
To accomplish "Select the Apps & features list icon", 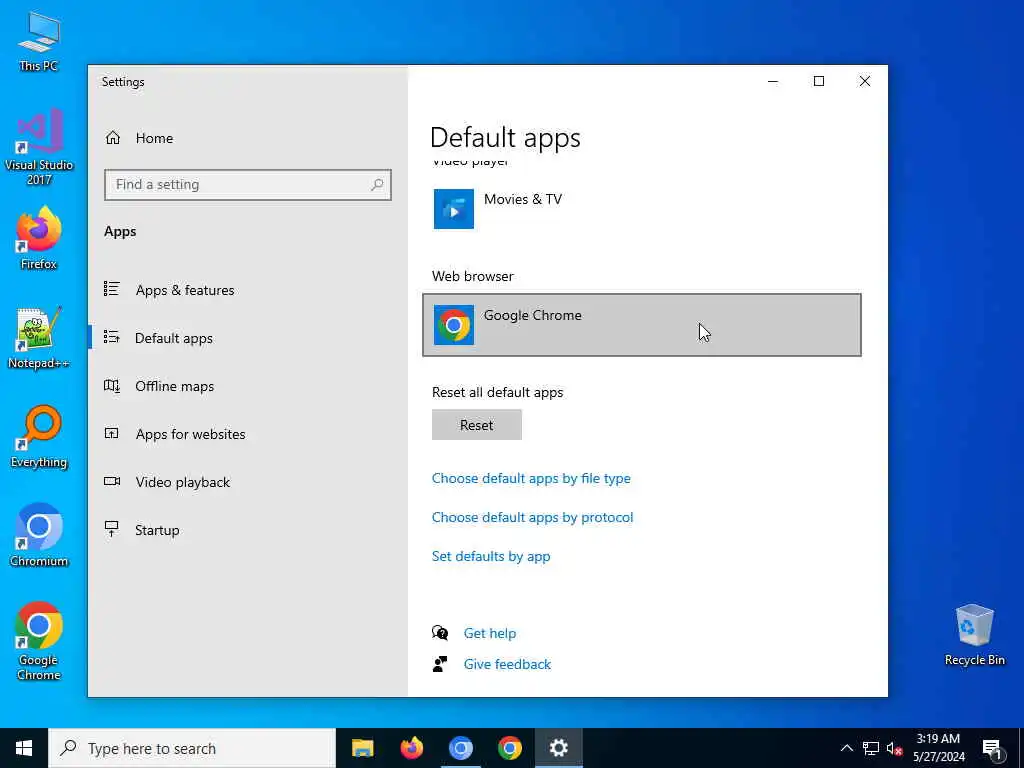I will pos(112,289).
